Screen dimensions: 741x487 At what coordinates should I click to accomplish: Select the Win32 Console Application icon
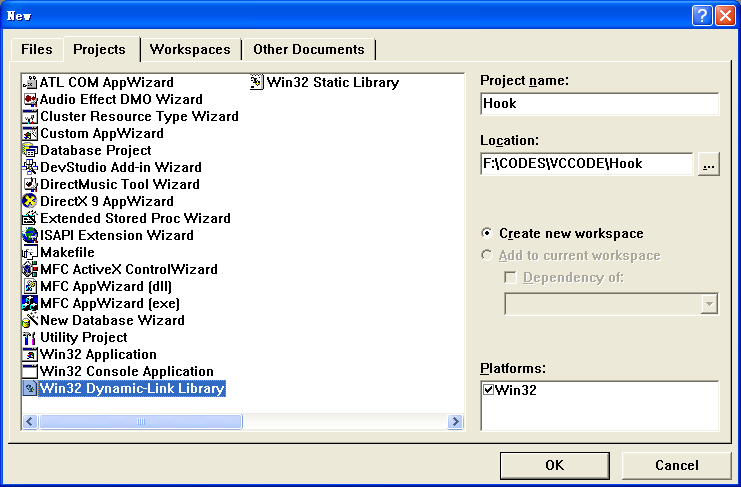(x=30, y=371)
